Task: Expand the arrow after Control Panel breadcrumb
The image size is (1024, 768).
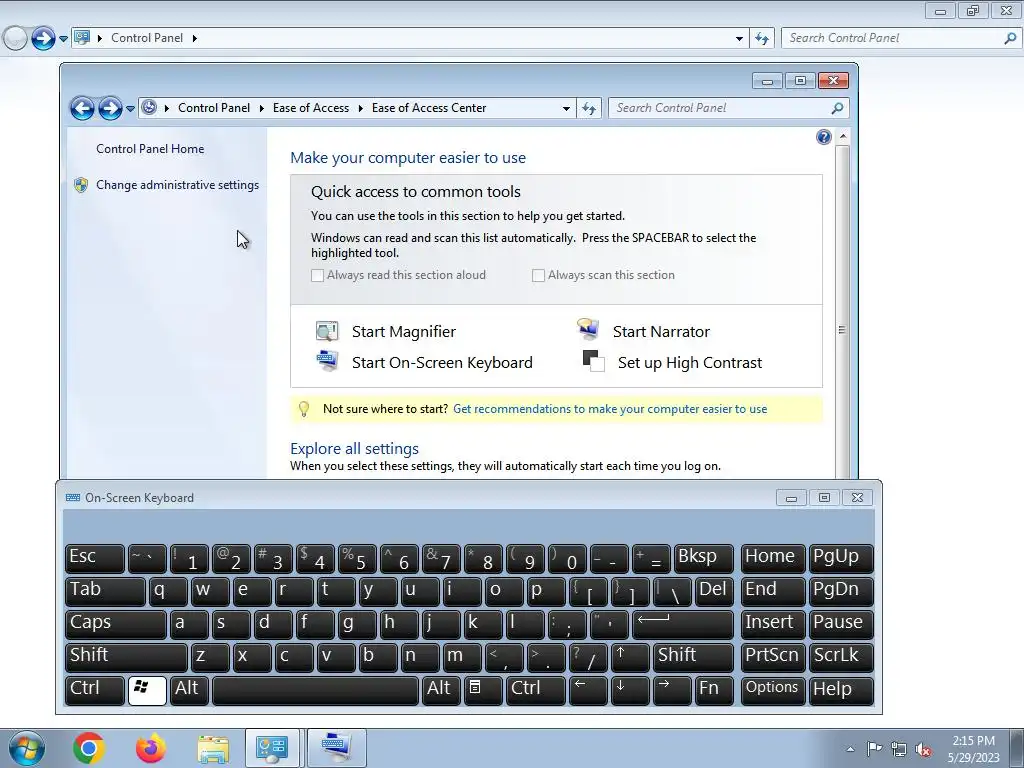Action: click(261, 108)
